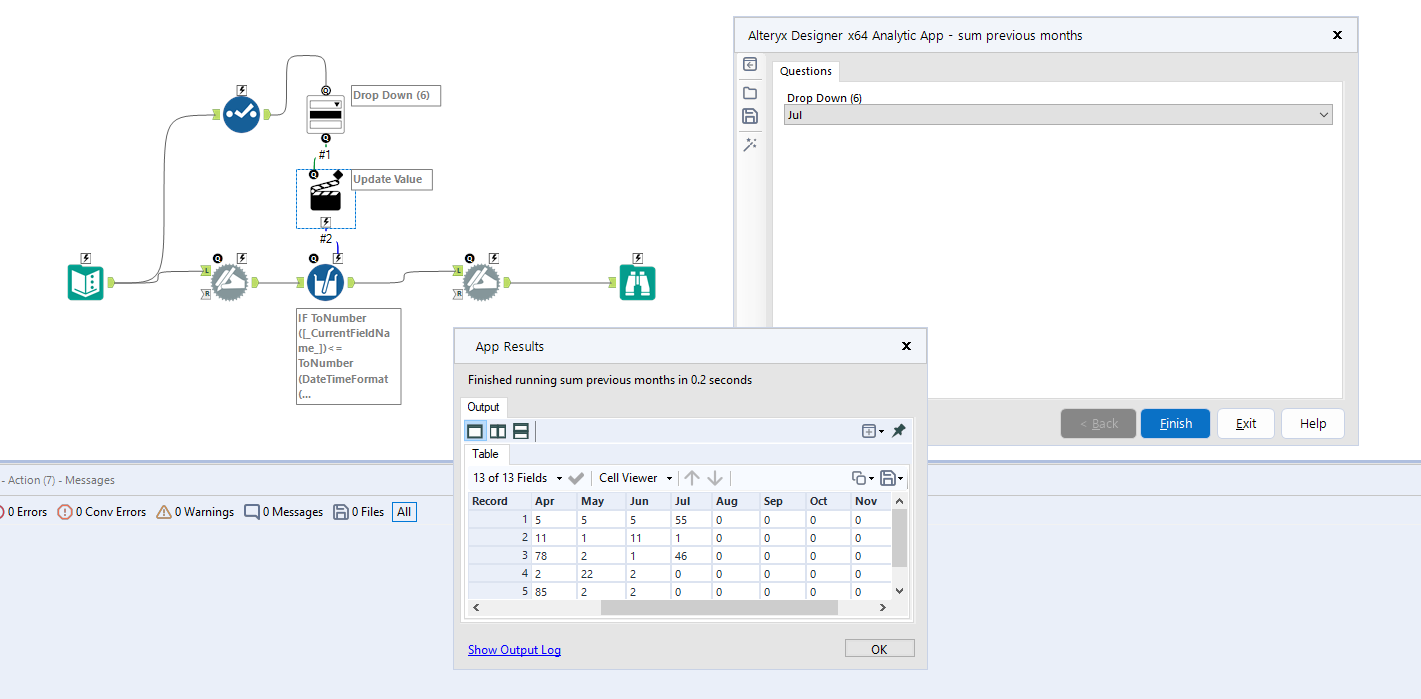Select the Questions tab
The width and height of the screenshot is (1421, 699).
click(806, 71)
